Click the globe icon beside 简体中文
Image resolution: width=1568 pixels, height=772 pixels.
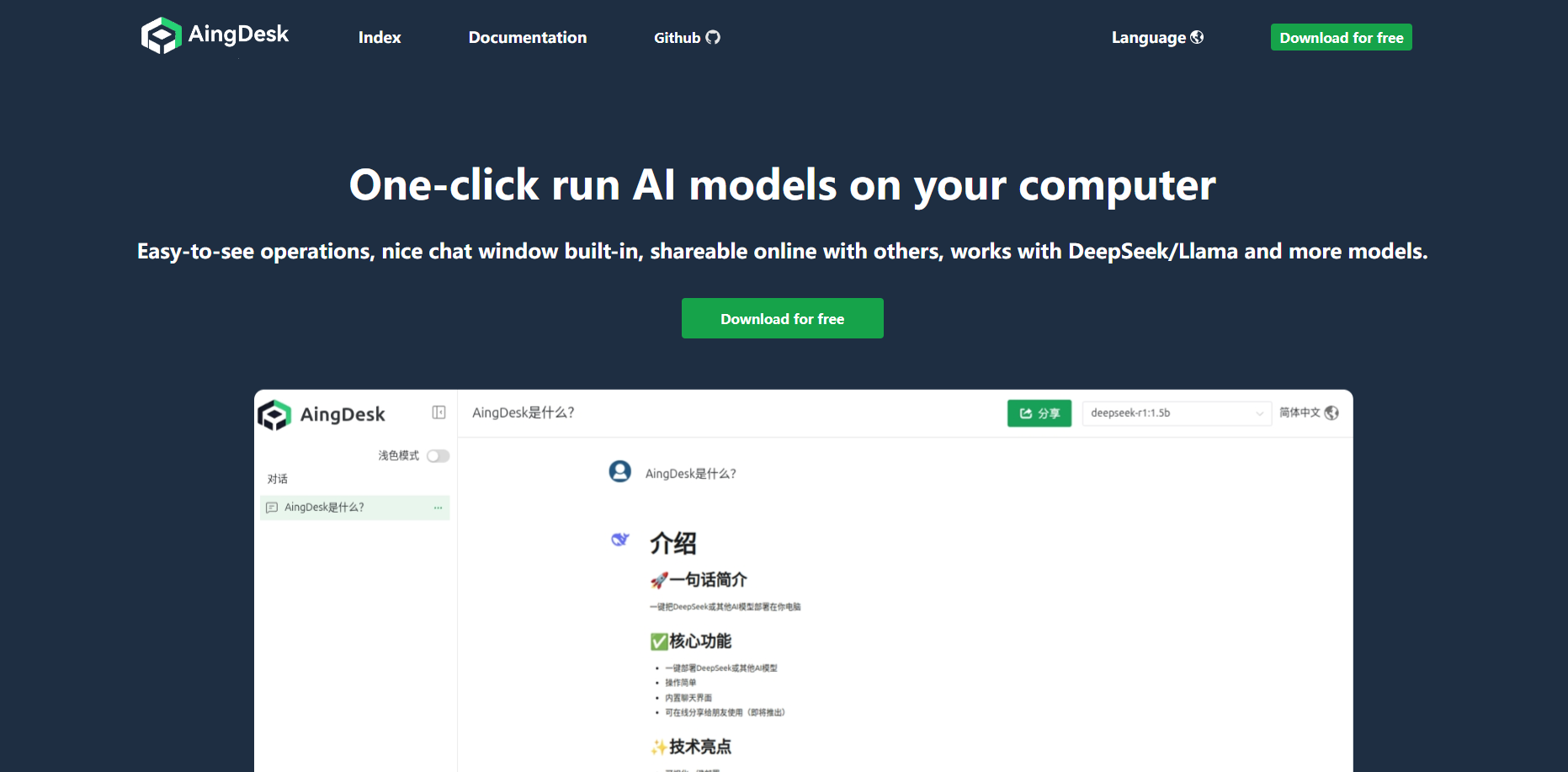coord(1331,413)
